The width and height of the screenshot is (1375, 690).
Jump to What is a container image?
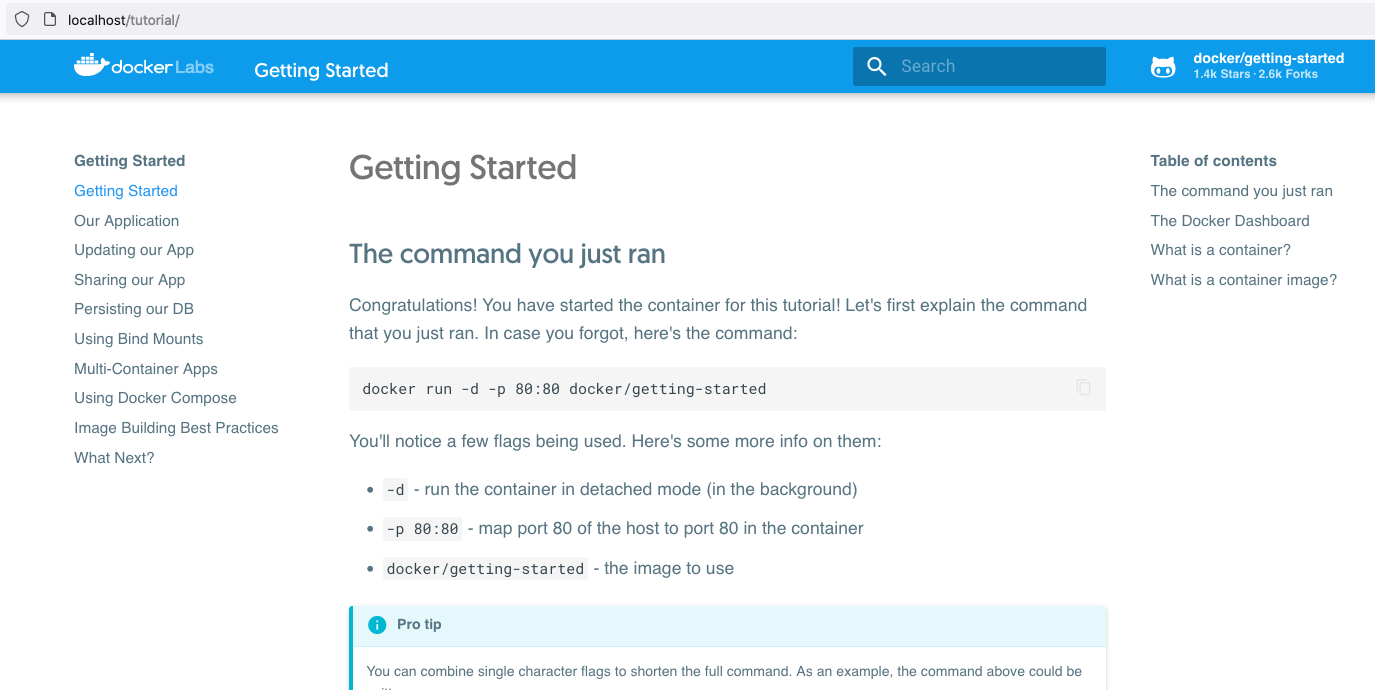point(1244,280)
